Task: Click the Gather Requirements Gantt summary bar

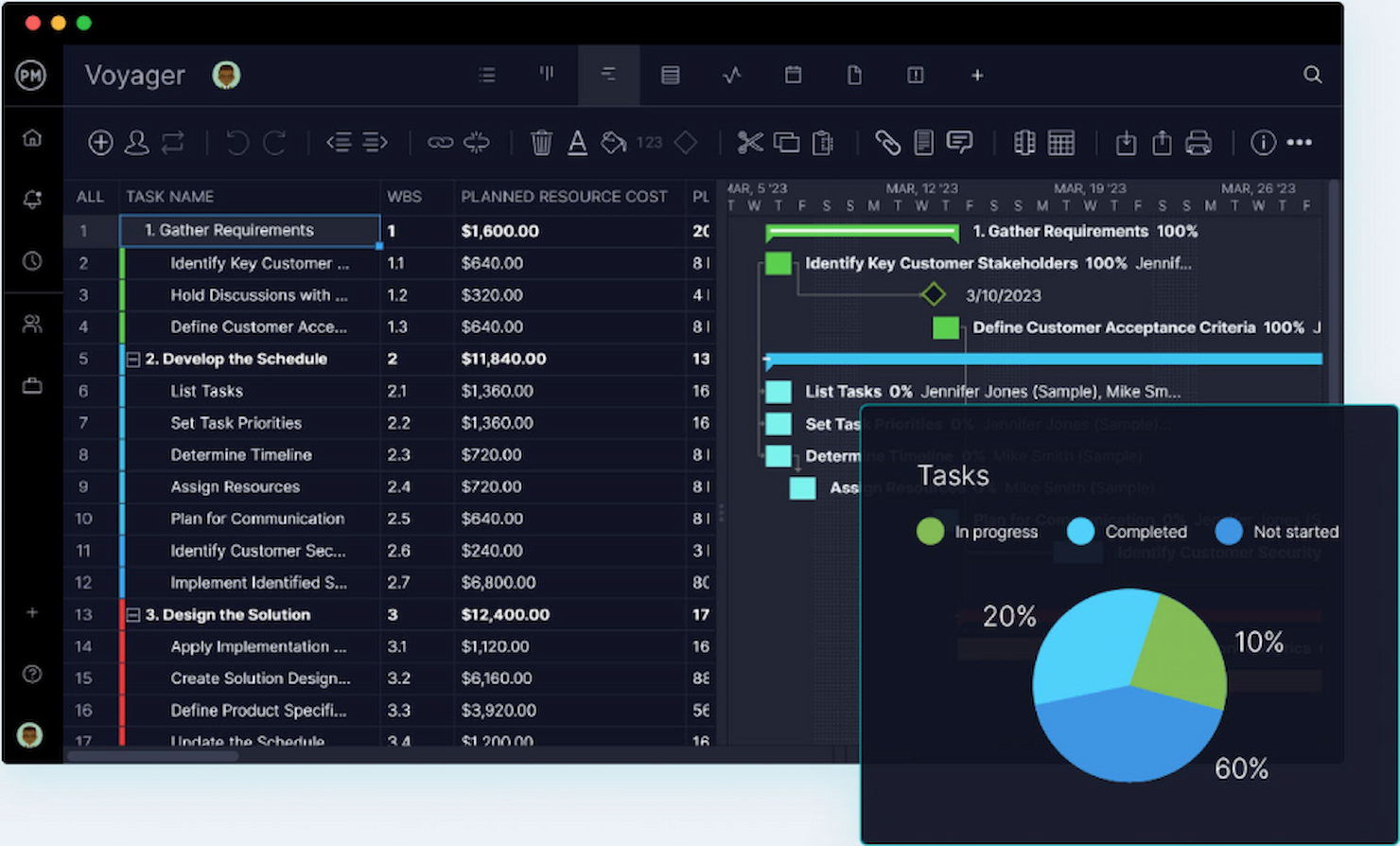Action: [862, 231]
